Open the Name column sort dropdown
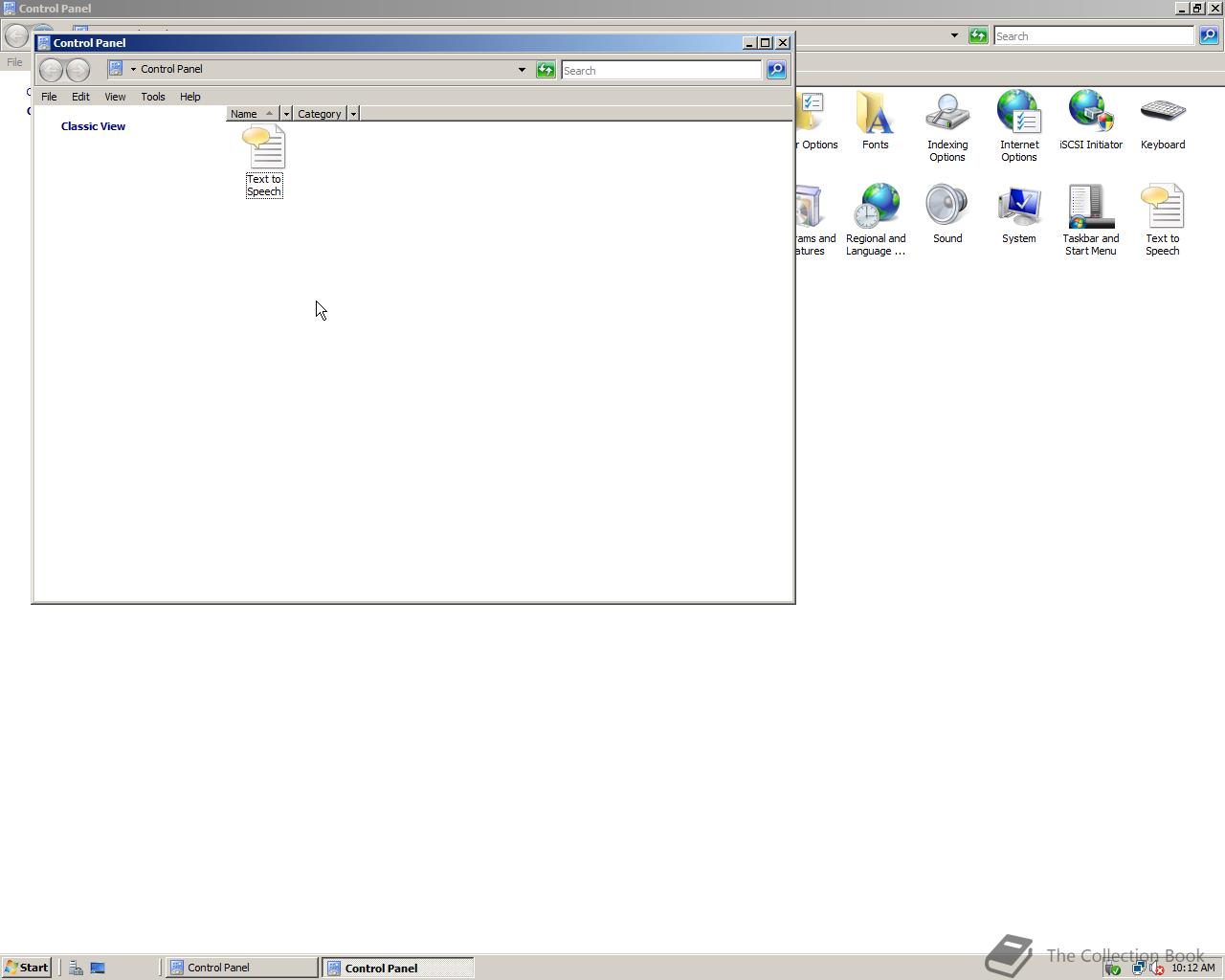 (x=285, y=113)
